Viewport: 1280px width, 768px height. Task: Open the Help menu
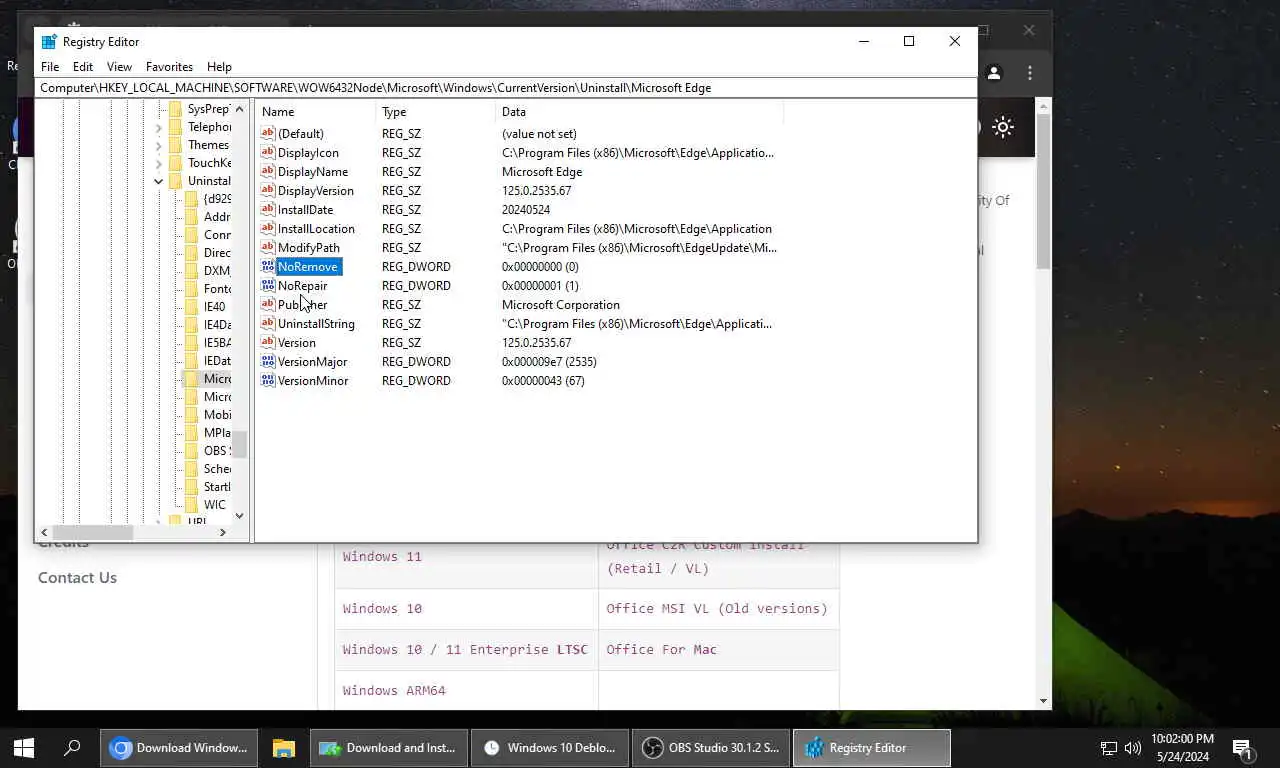(x=219, y=67)
